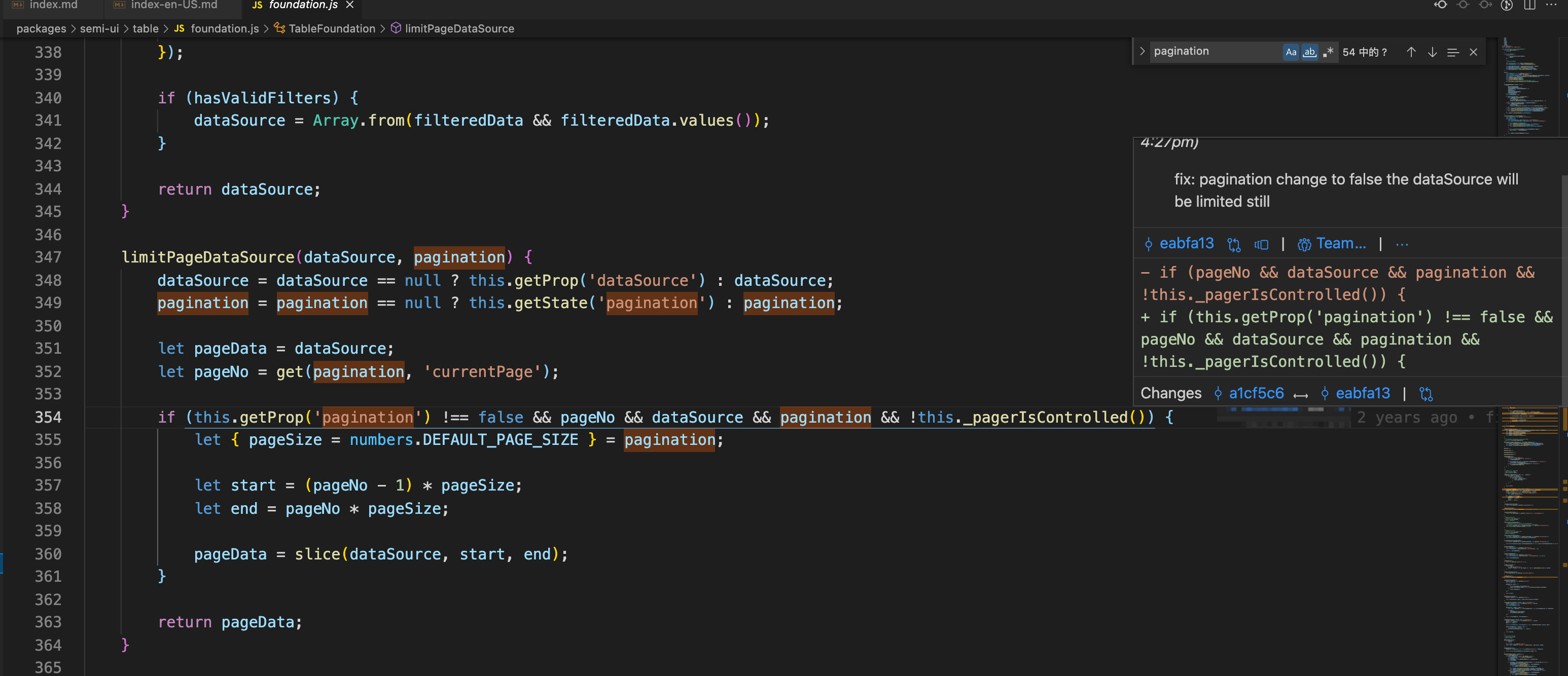Toggle match case (Aa) in the search bar
The image size is (1568, 676).
(x=1291, y=52)
